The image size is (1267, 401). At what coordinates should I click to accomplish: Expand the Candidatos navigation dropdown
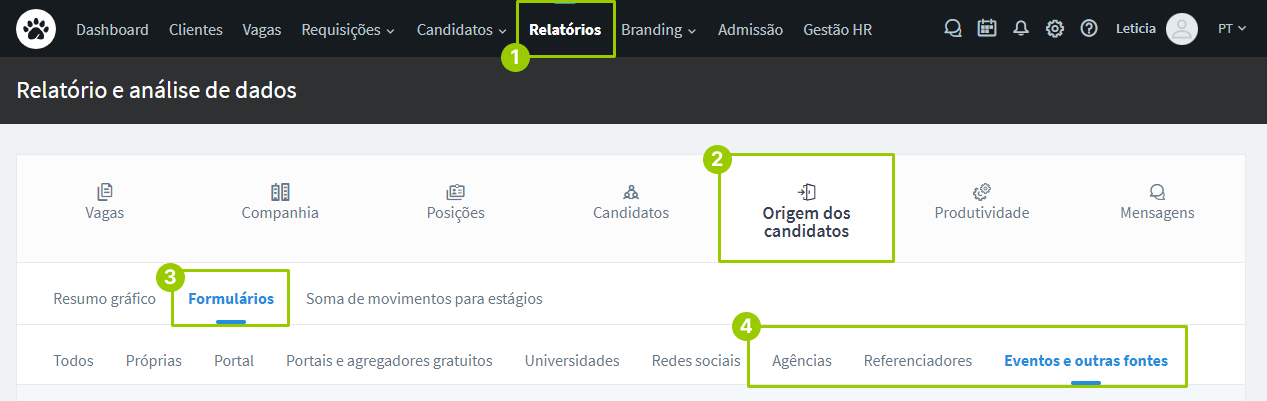[x=462, y=30]
